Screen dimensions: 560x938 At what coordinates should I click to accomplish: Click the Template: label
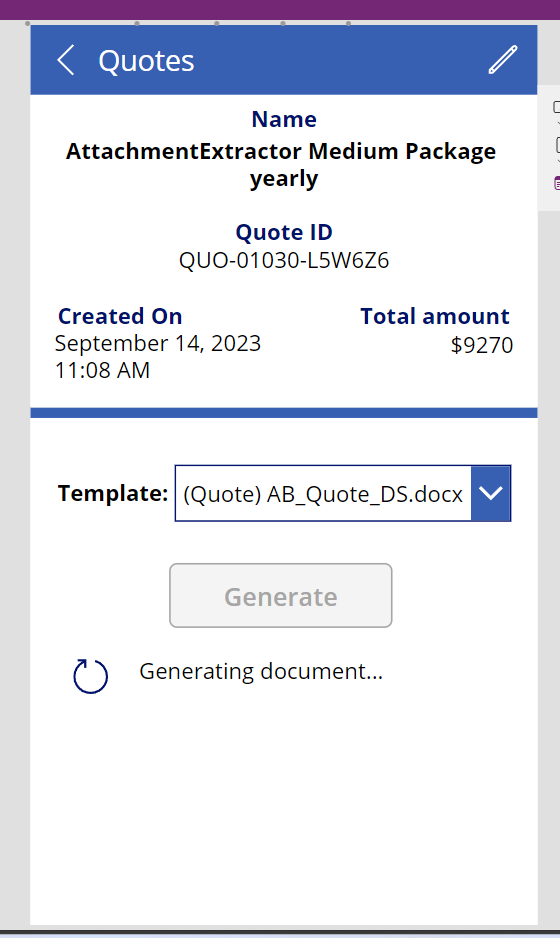tap(113, 494)
